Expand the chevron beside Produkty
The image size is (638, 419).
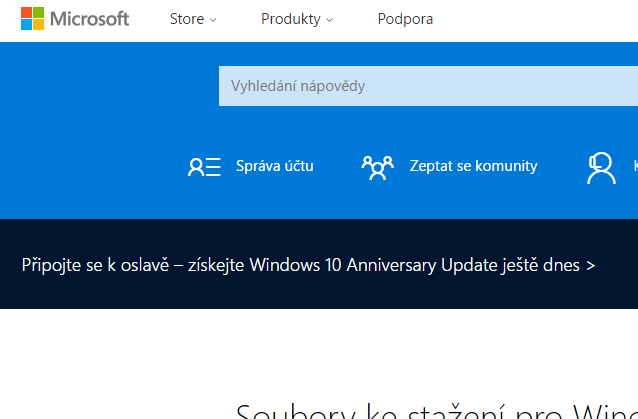coord(330,20)
